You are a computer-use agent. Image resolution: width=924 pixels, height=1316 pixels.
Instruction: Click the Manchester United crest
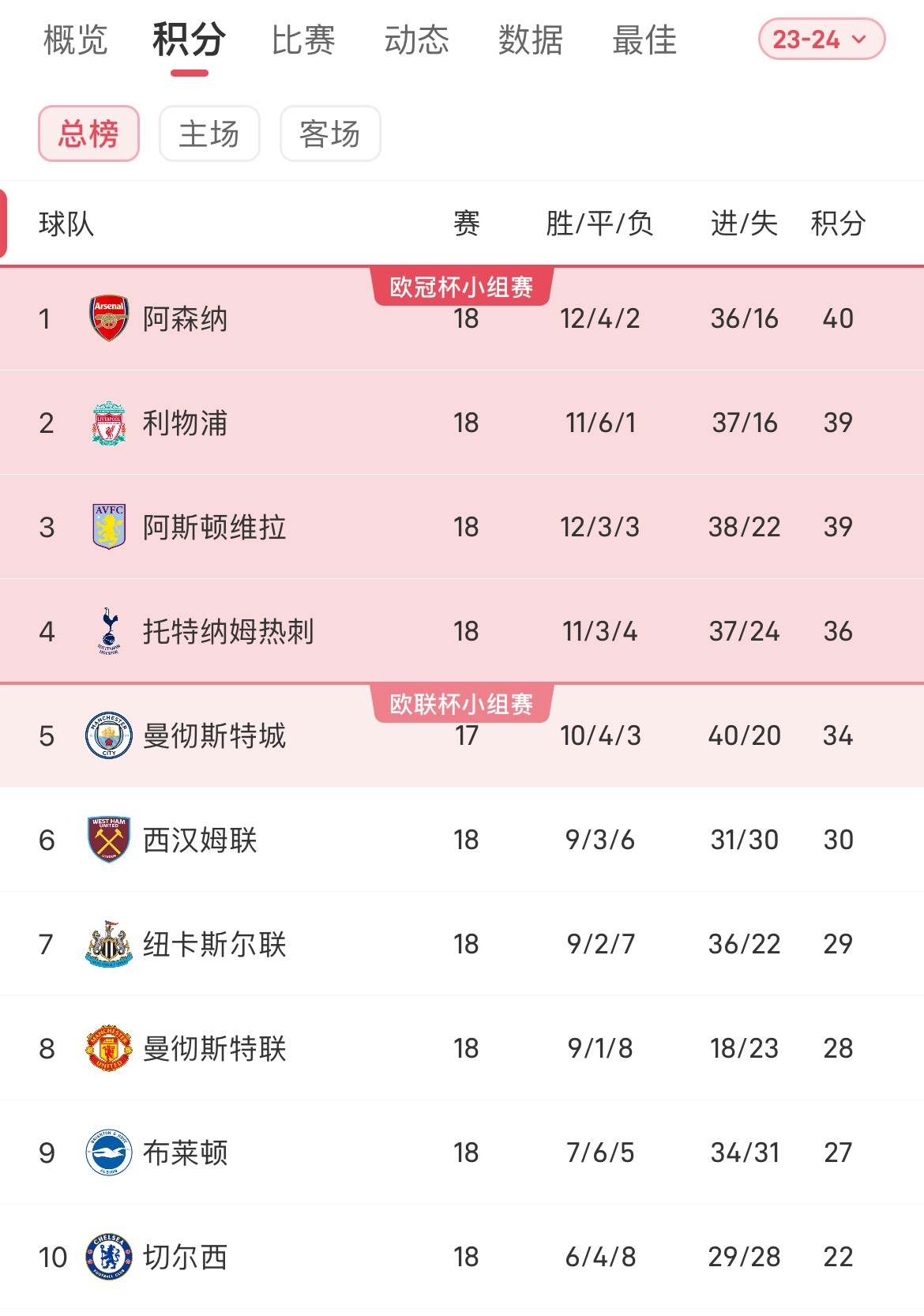point(109,1048)
